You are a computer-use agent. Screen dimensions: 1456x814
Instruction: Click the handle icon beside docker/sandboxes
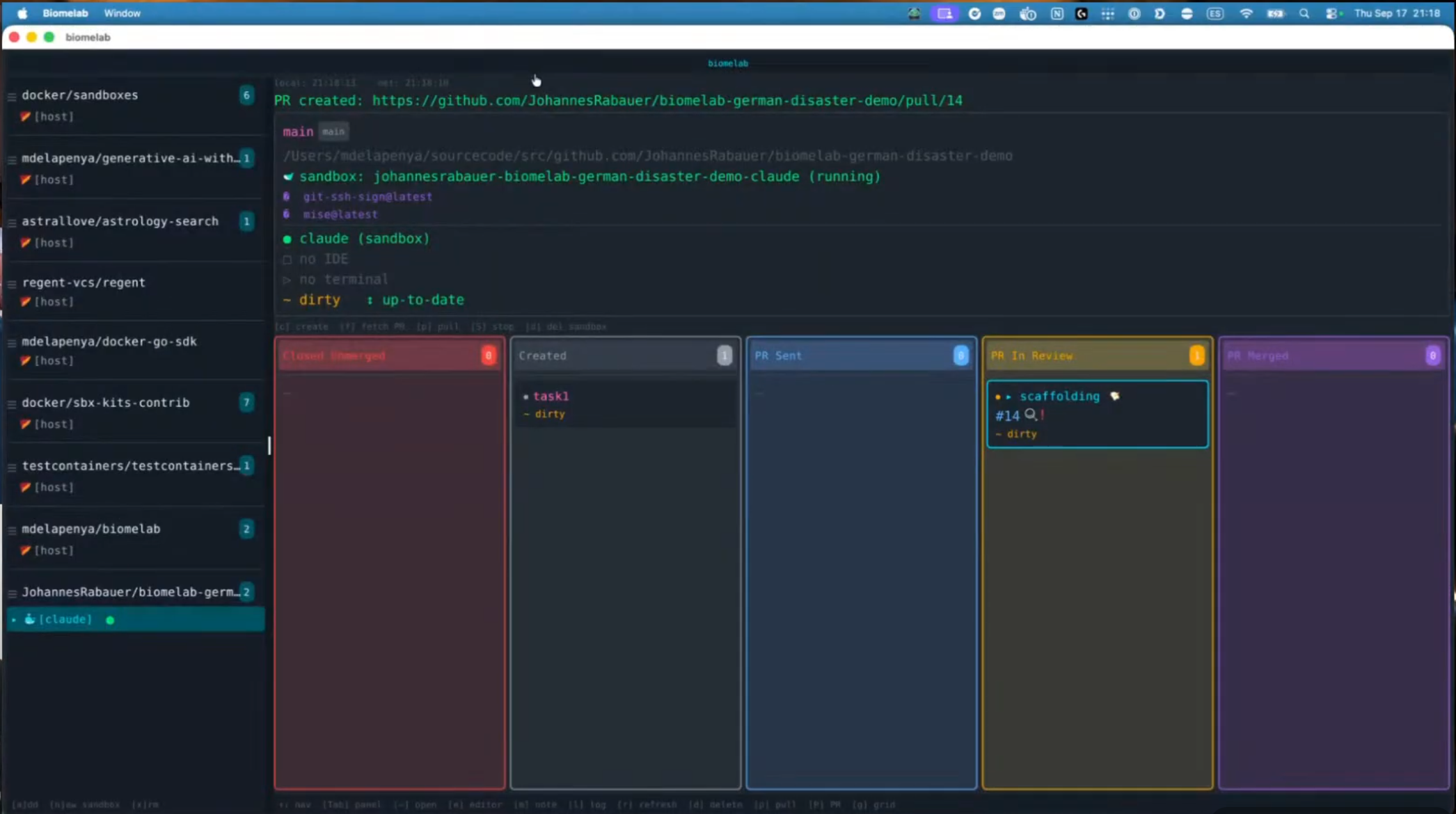[12, 96]
